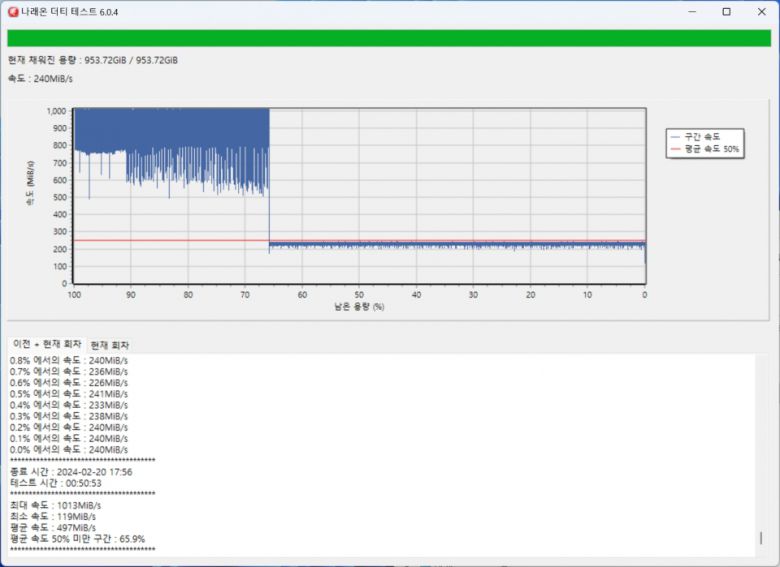Click the 남은 용량 (%) axis label
Screen dimensions: 780x567
[359, 307]
